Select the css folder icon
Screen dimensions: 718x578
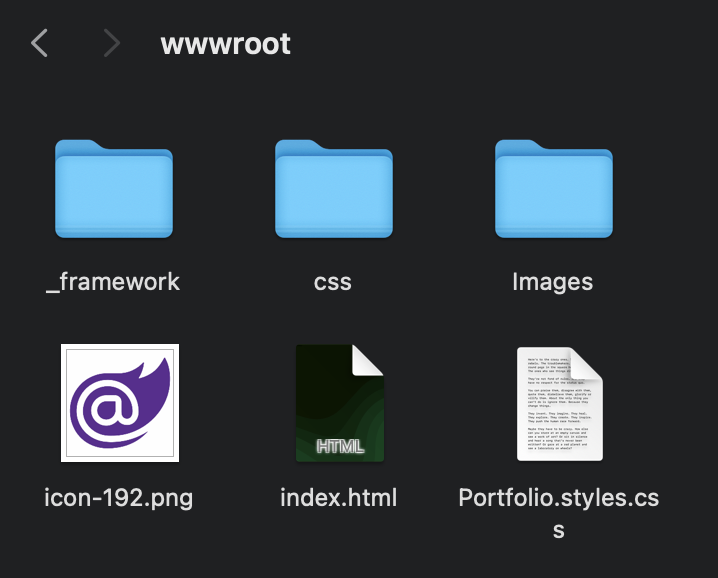coord(334,189)
